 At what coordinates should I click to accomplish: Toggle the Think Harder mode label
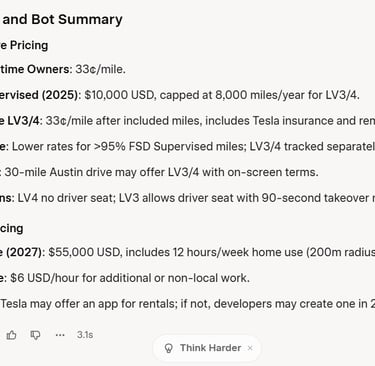[x=210, y=348]
